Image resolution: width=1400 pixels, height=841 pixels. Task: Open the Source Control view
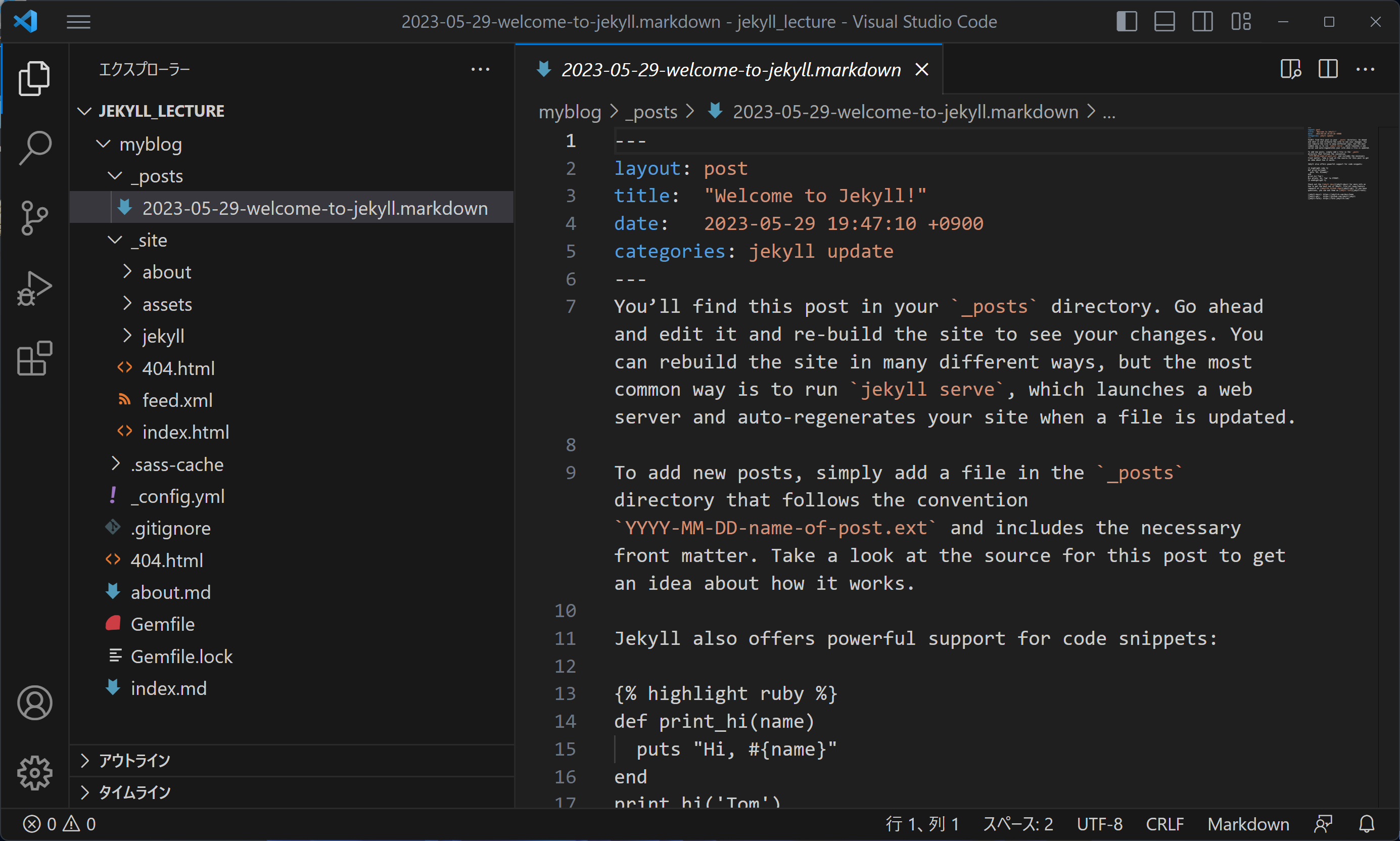tap(34, 218)
